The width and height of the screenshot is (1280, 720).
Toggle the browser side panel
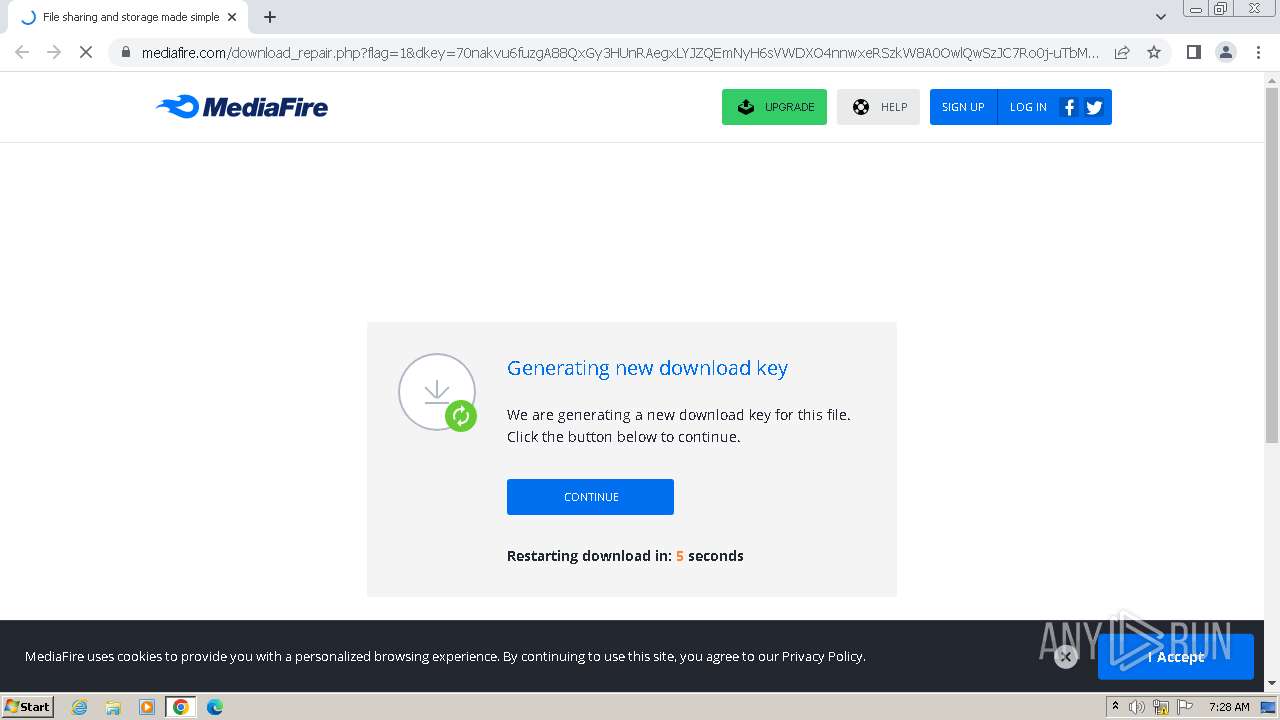pos(1193,52)
